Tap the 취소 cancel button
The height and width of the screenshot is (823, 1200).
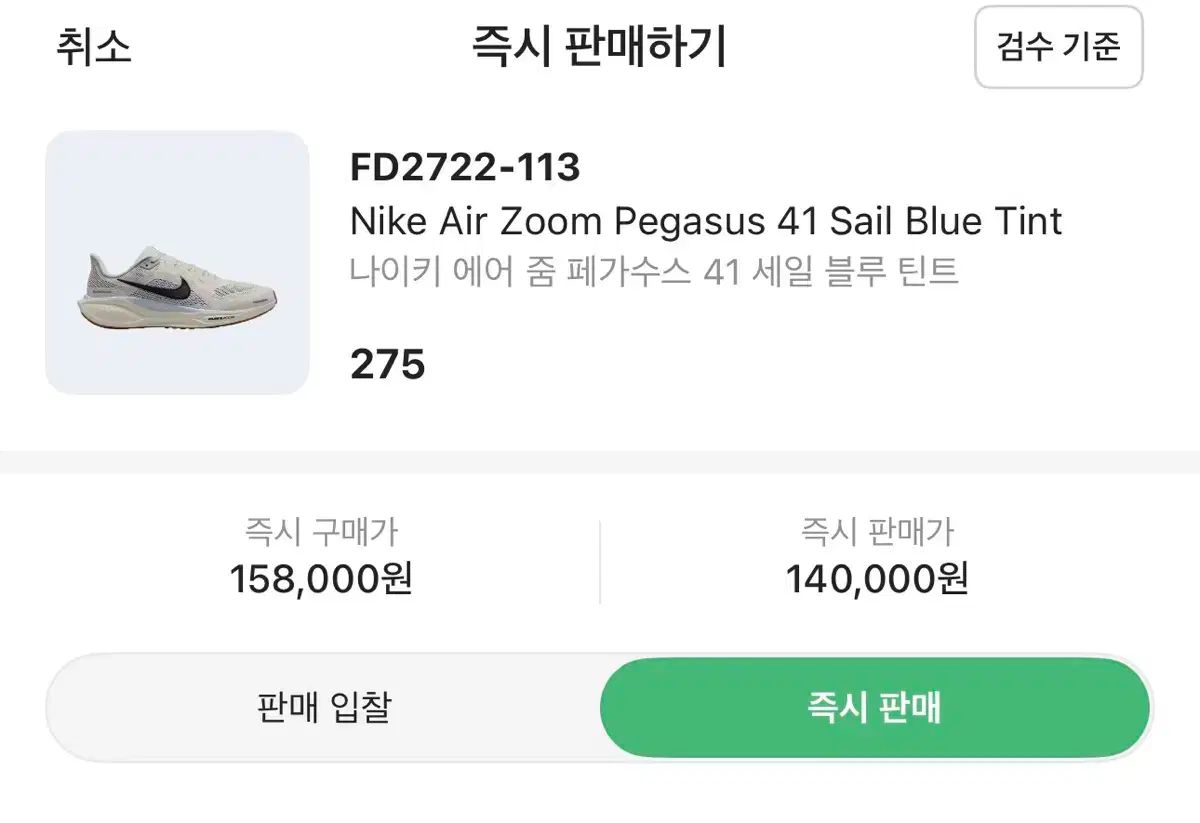coord(93,48)
